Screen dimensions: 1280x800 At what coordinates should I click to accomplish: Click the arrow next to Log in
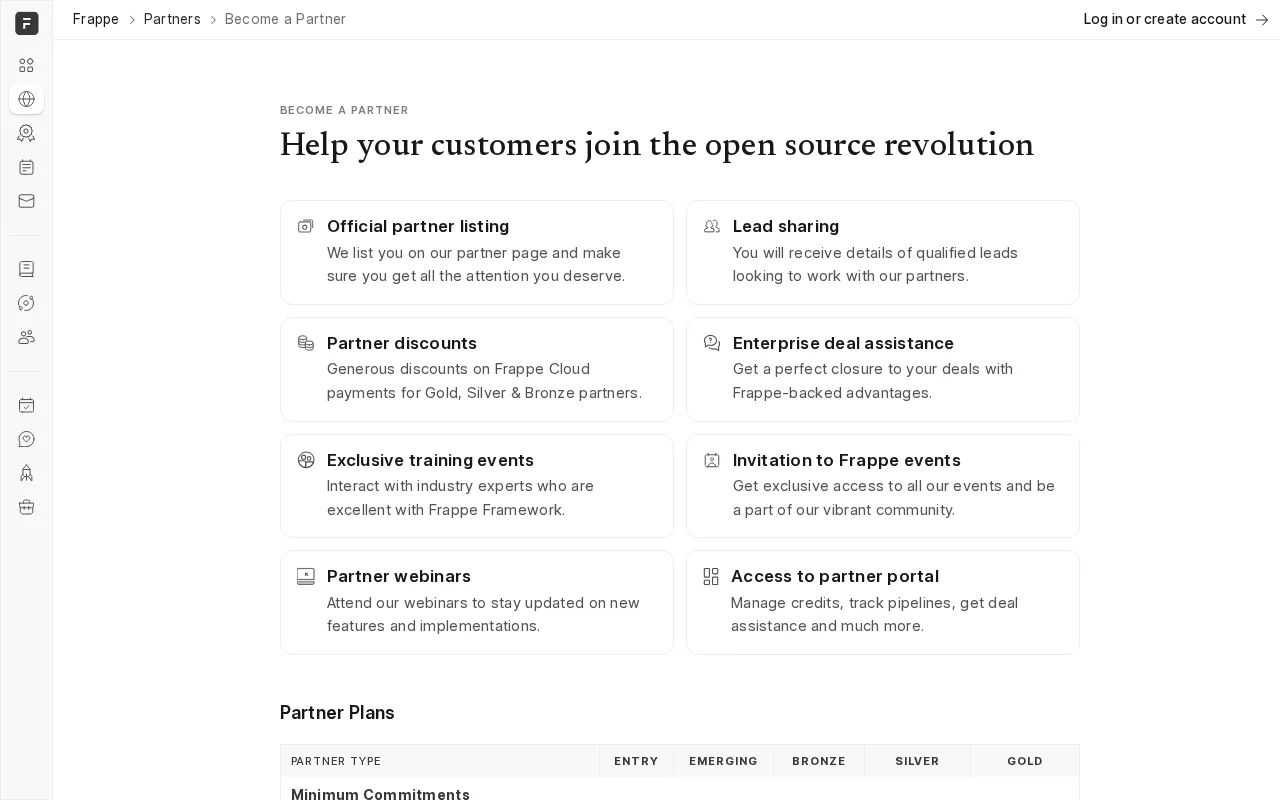(x=1262, y=19)
